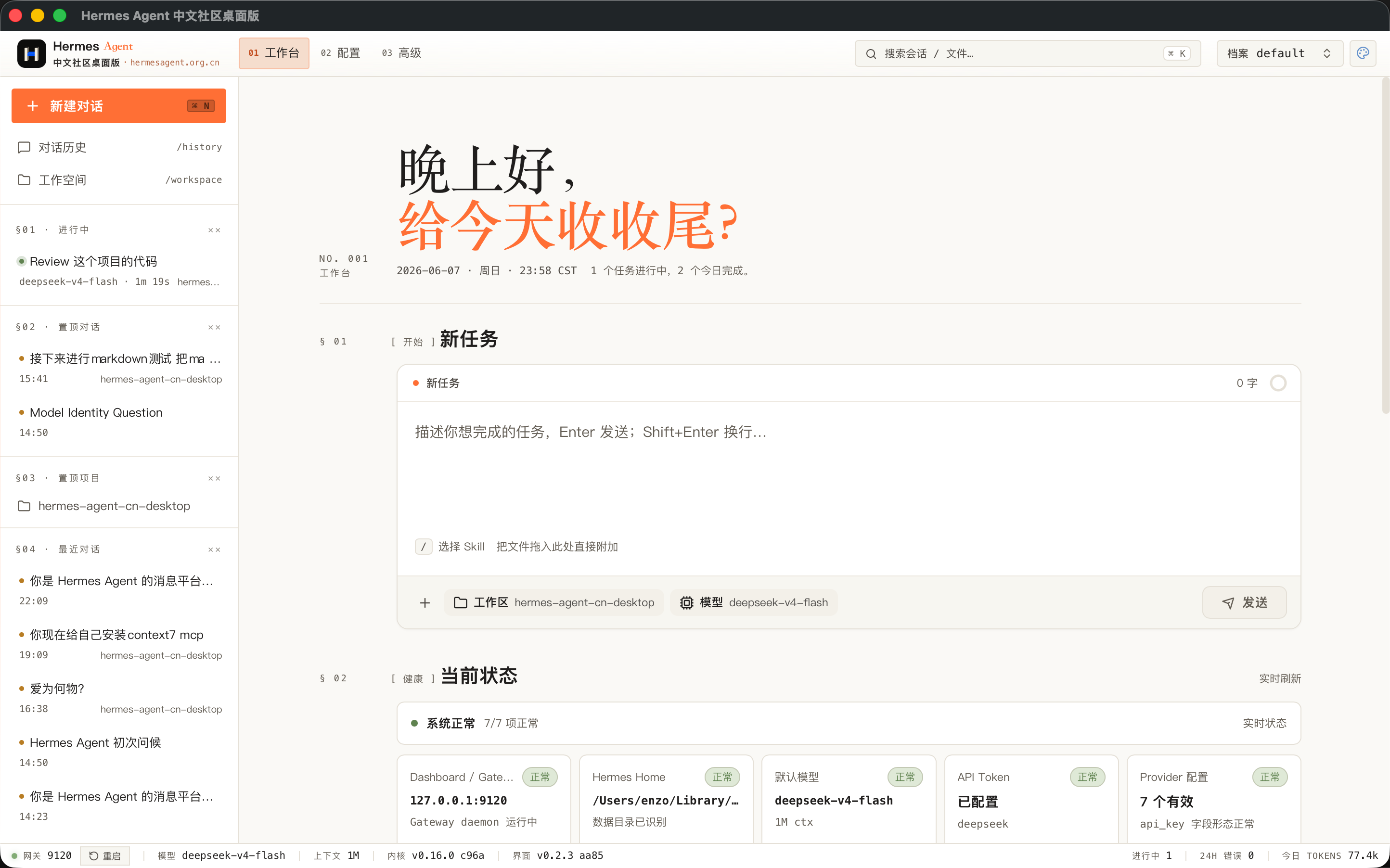Click 正常 badge on API Token card

click(x=1087, y=777)
